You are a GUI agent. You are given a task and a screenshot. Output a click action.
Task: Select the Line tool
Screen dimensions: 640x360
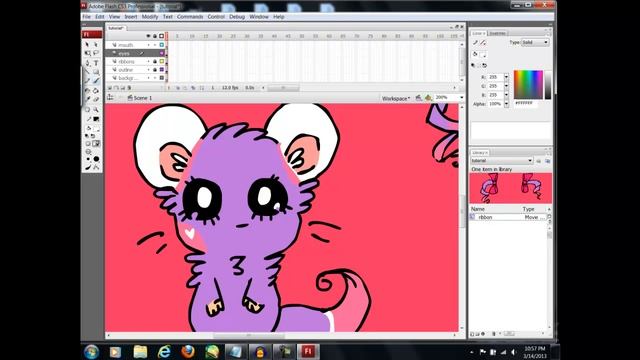coord(87,72)
